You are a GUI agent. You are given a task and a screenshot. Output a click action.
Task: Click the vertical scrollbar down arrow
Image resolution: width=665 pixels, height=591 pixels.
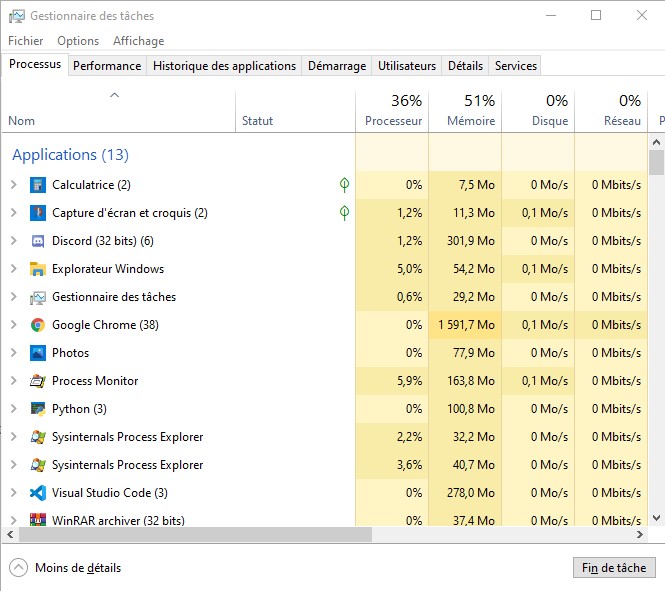[x=657, y=518]
